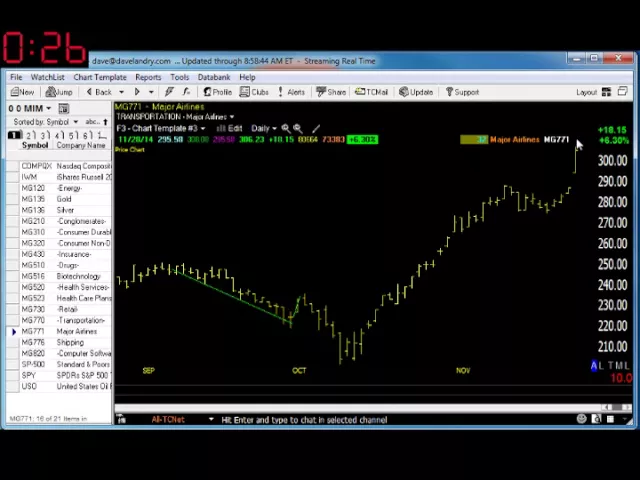Open the Back history dropdown arrow
The height and width of the screenshot is (480, 640).
point(121,92)
